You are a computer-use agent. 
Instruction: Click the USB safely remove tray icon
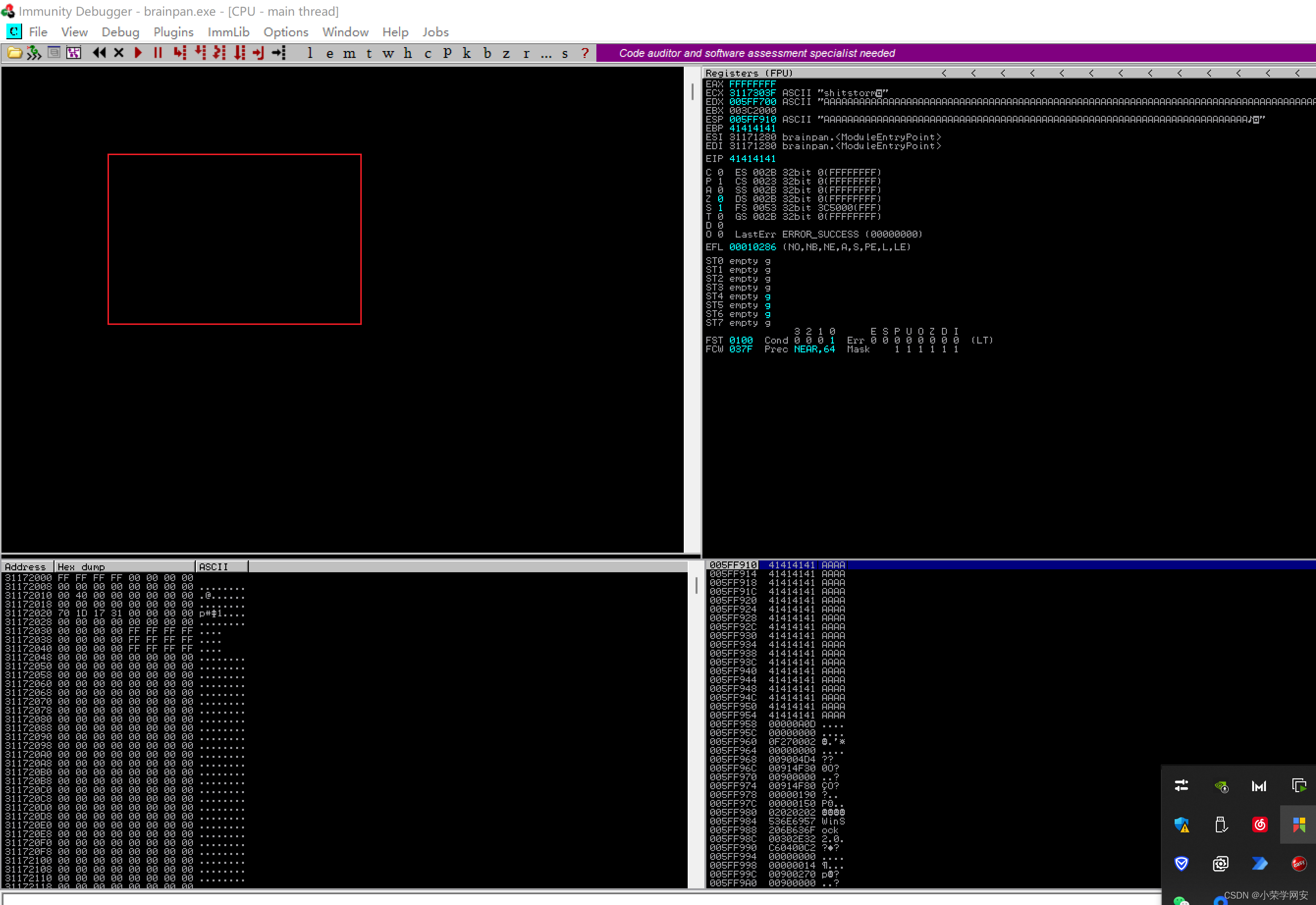point(1221,825)
